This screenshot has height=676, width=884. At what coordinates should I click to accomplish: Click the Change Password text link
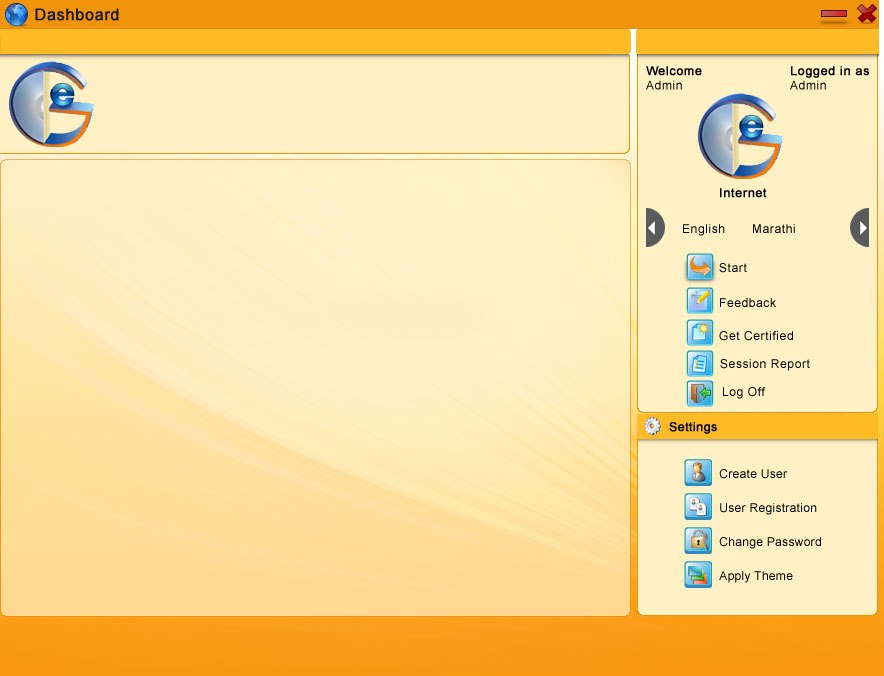click(769, 542)
